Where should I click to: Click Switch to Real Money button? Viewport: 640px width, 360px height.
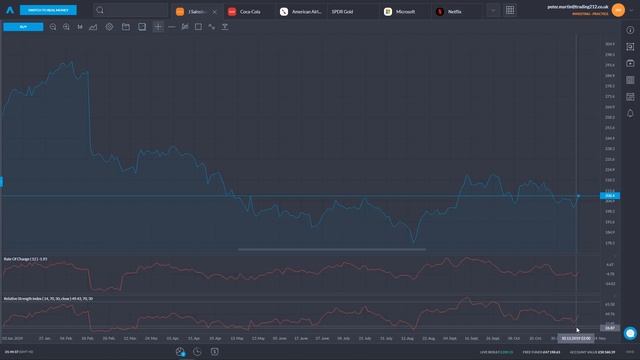point(48,10)
